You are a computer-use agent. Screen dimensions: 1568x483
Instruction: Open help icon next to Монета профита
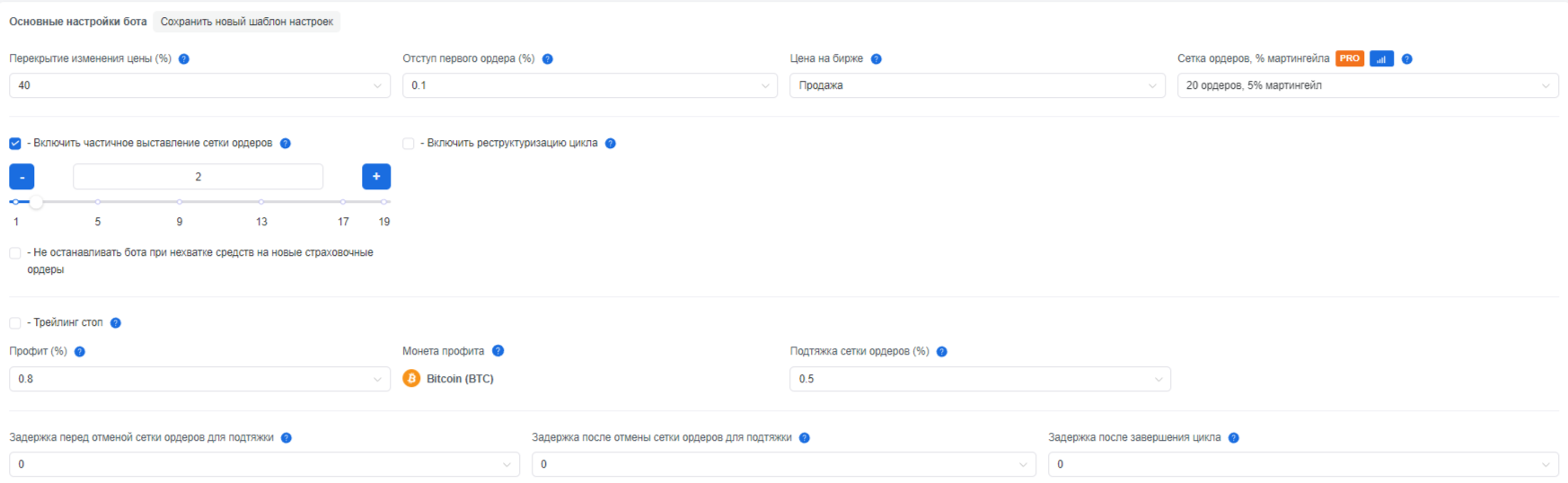pyautogui.click(x=498, y=351)
